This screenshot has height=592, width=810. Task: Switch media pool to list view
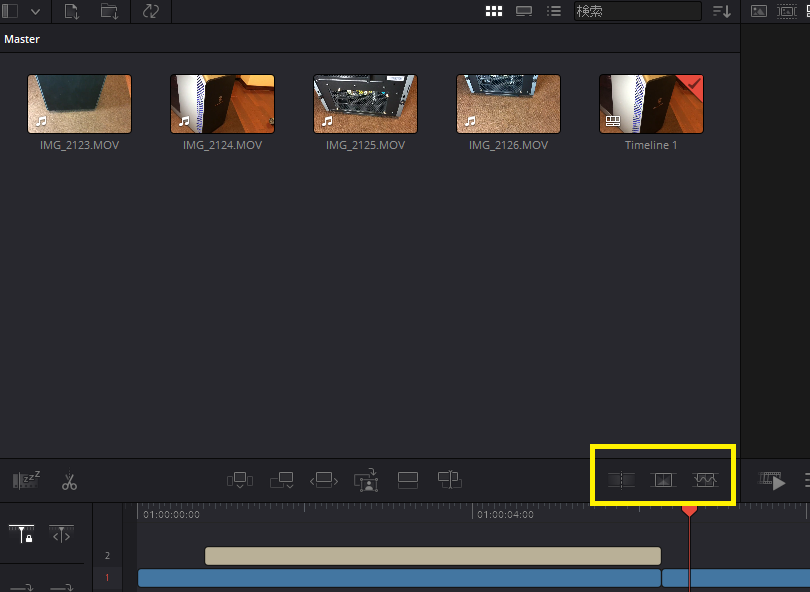point(554,11)
